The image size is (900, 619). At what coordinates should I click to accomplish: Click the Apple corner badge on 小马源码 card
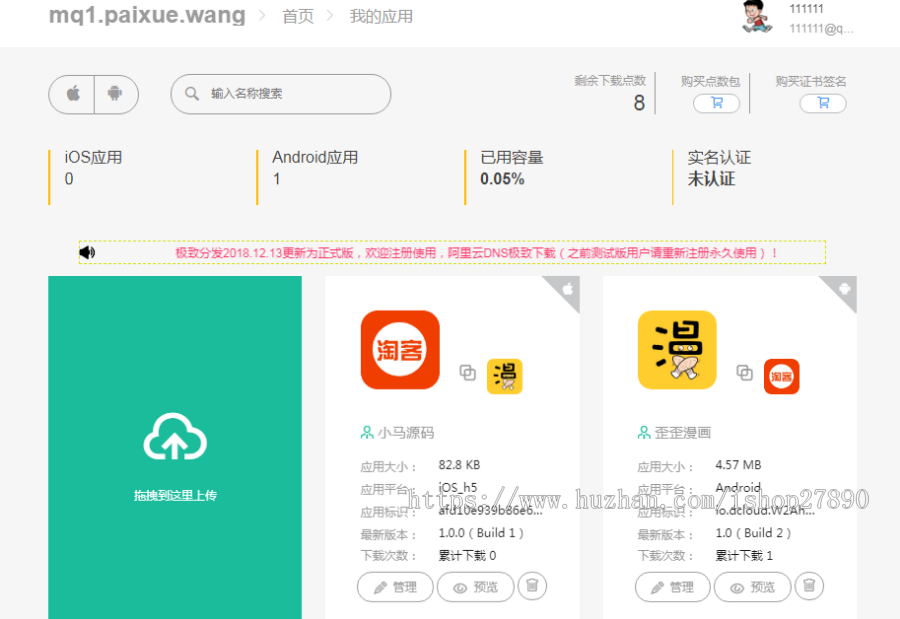[567, 290]
